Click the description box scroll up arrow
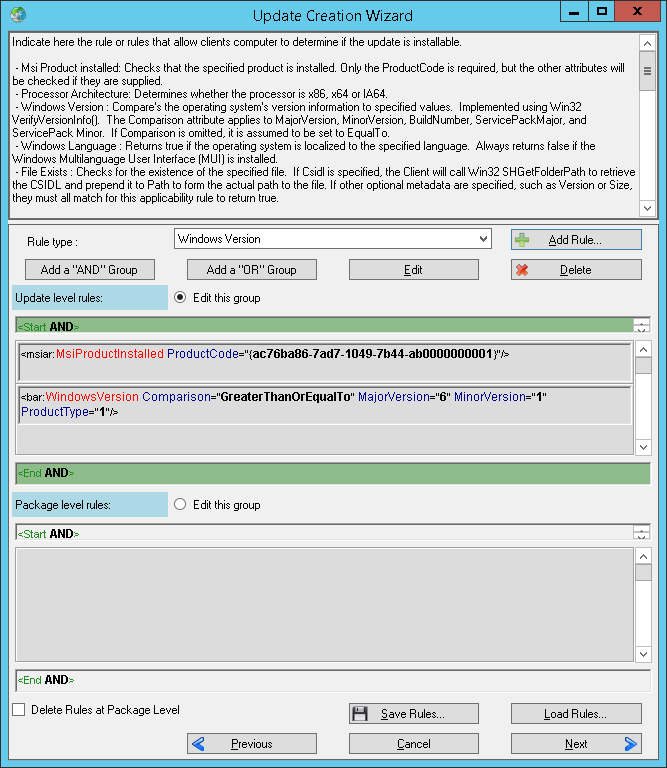Viewport: 667px width, 768px height. pos(647,43)
